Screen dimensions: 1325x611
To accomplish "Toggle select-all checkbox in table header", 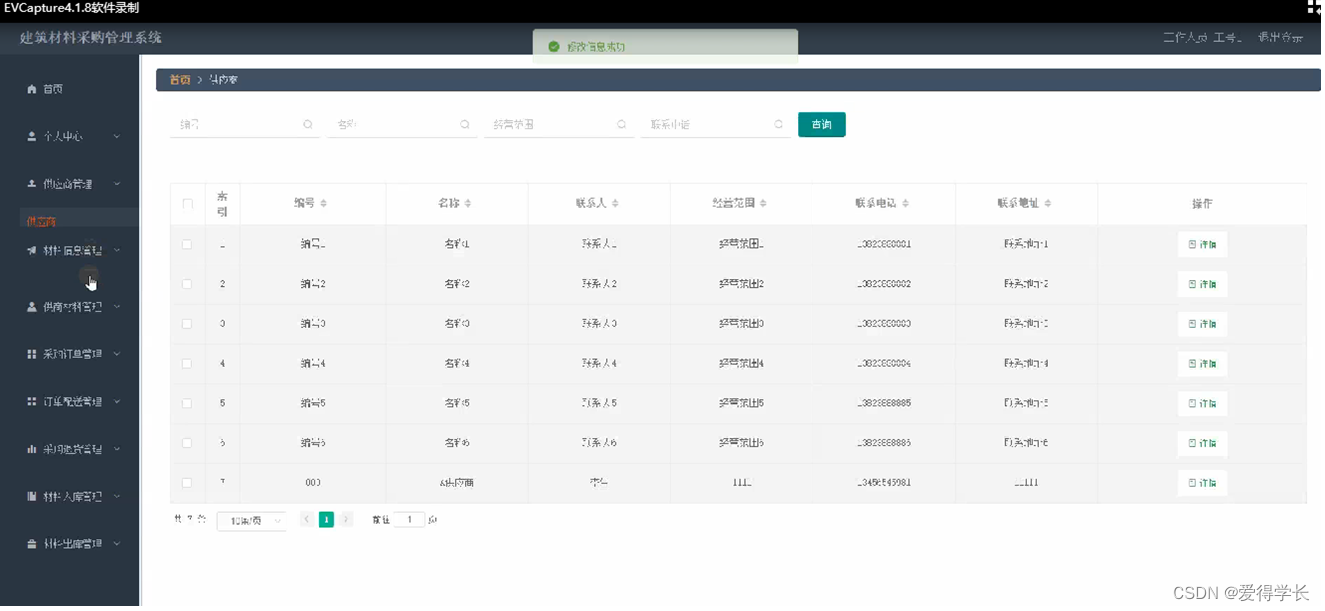I will click(x=187, y=204).
